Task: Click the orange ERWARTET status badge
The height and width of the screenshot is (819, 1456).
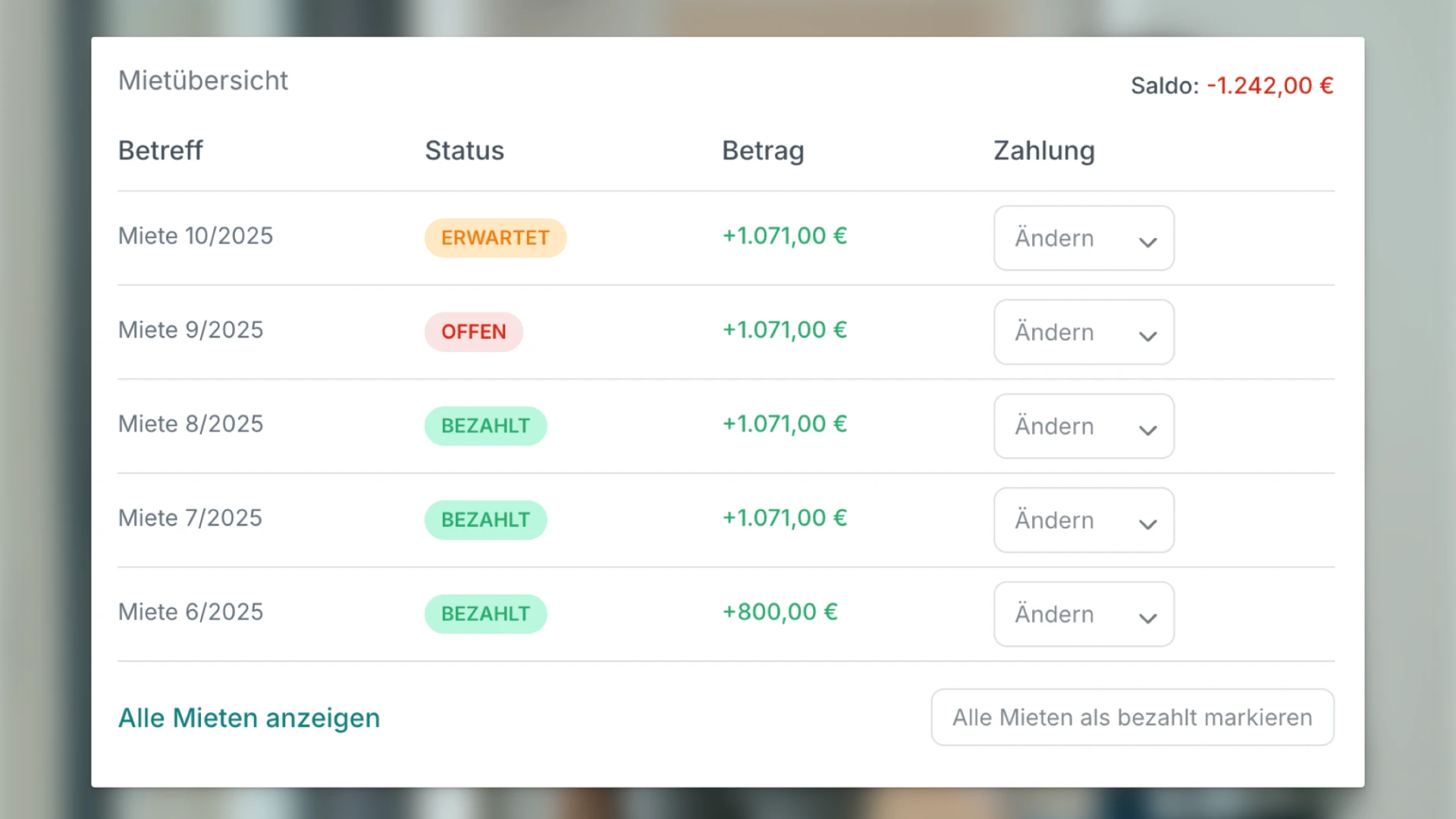Action: [495, 238]
